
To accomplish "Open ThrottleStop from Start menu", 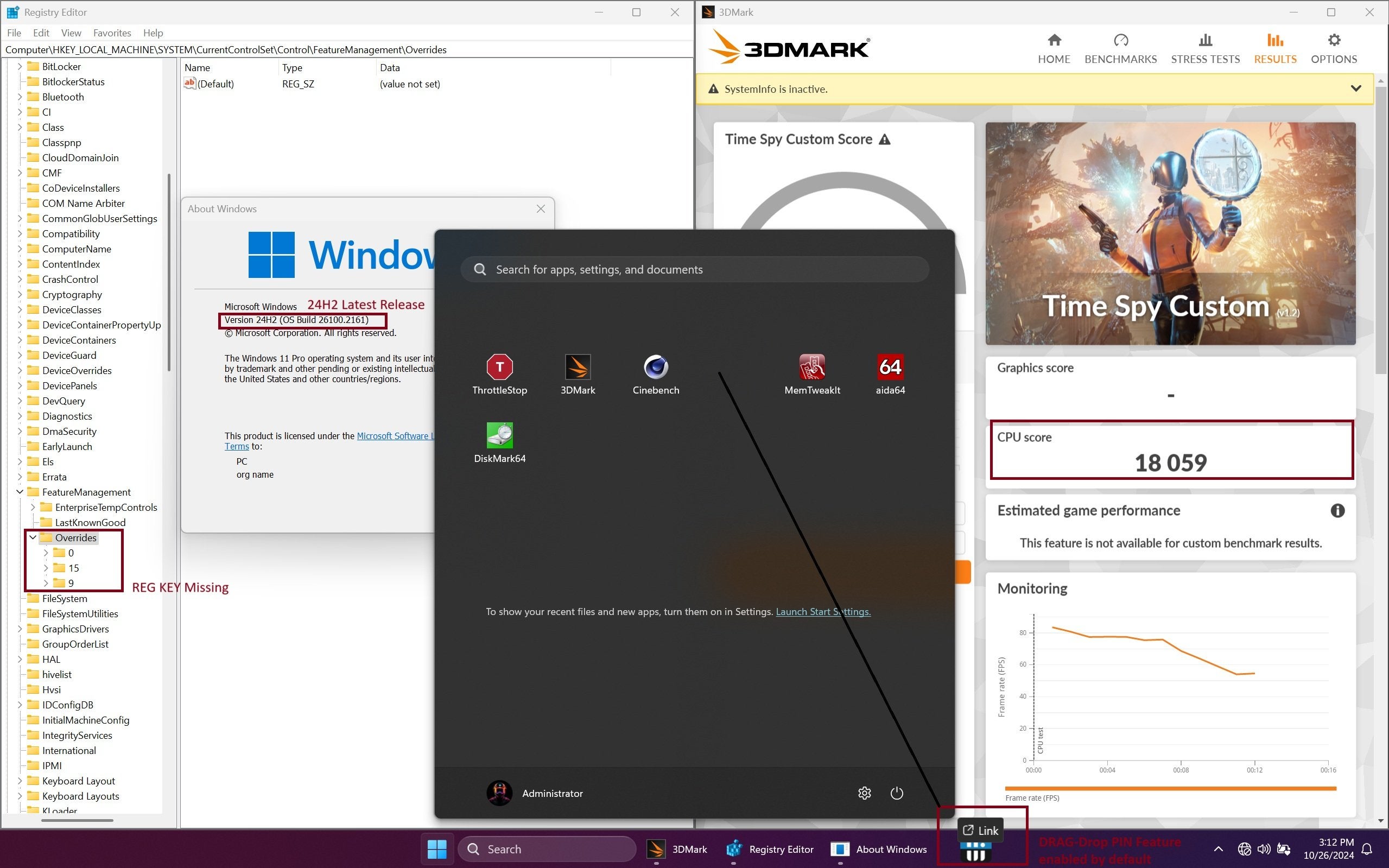I will click(x=499, y=368).
